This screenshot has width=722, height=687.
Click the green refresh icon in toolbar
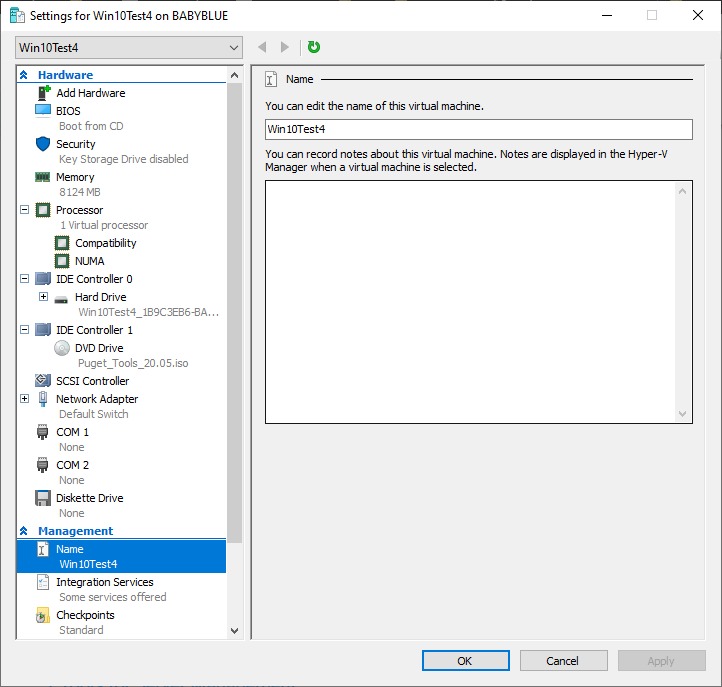(314, 47)
